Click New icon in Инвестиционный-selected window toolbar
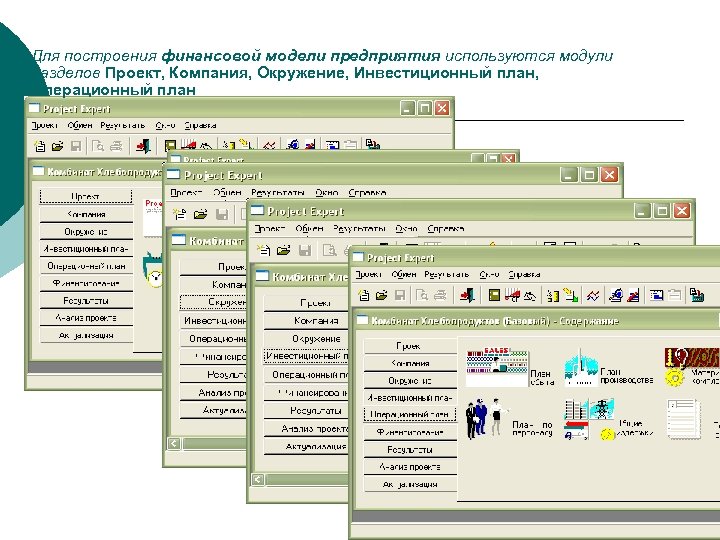Image resolution: width=720 pixels, height=540 pixels. (x=263, y=250)
